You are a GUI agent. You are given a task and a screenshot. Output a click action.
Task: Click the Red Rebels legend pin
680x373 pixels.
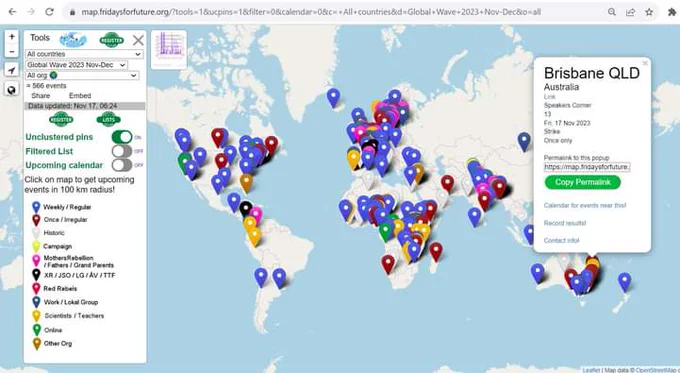36,288
